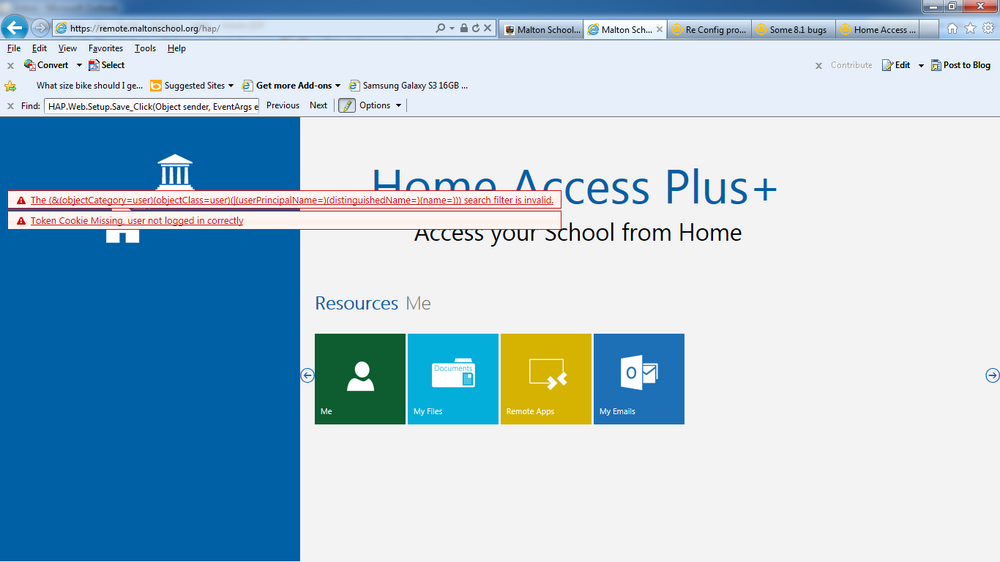The image size is (1000, 562).
Task: Click Post to Blog button
Action: (960, 65)
